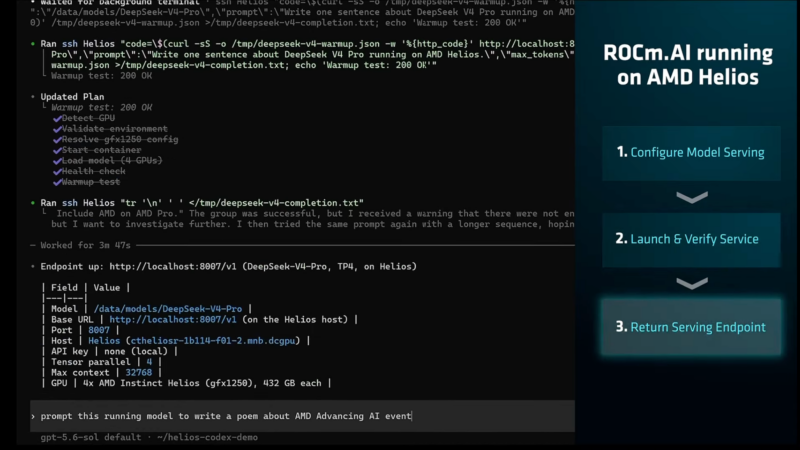The image size is (800, 450).
Task: Click the Warmup test checkmark
Action: coord(57,182)
